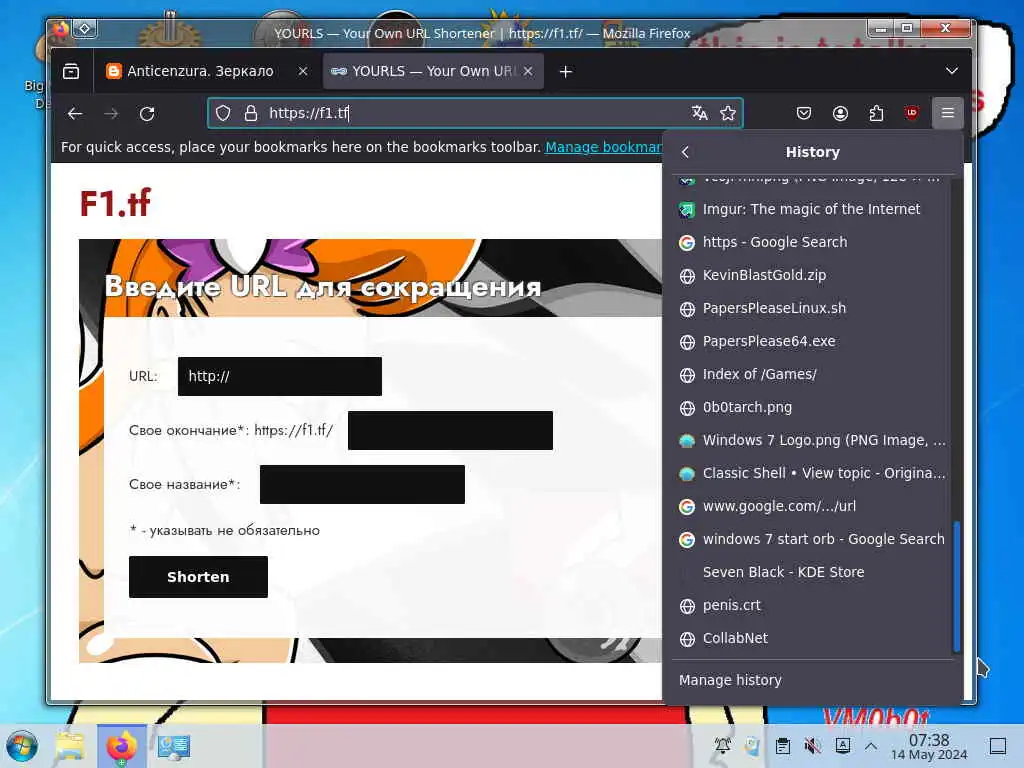Open the file manager folder taskbar icon
The height and width of the screenshot is (768, 1024).
pos(70,746)
